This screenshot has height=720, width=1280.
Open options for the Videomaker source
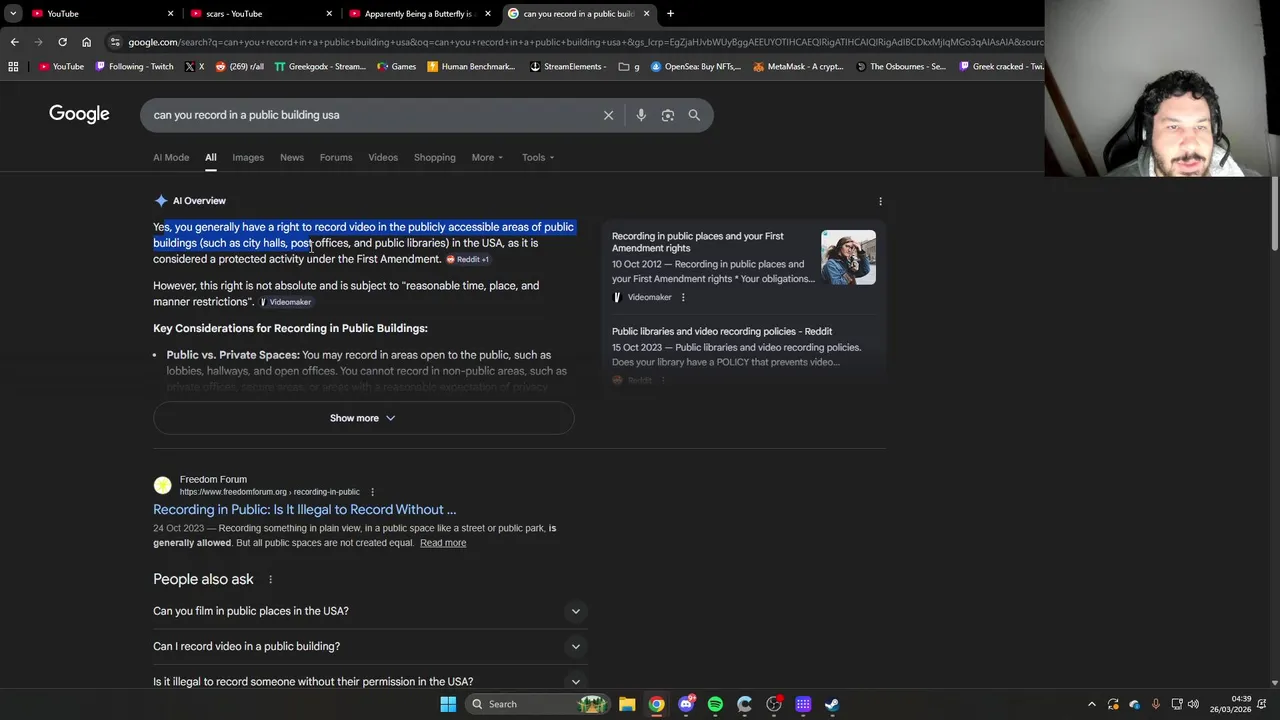point(683,297)
